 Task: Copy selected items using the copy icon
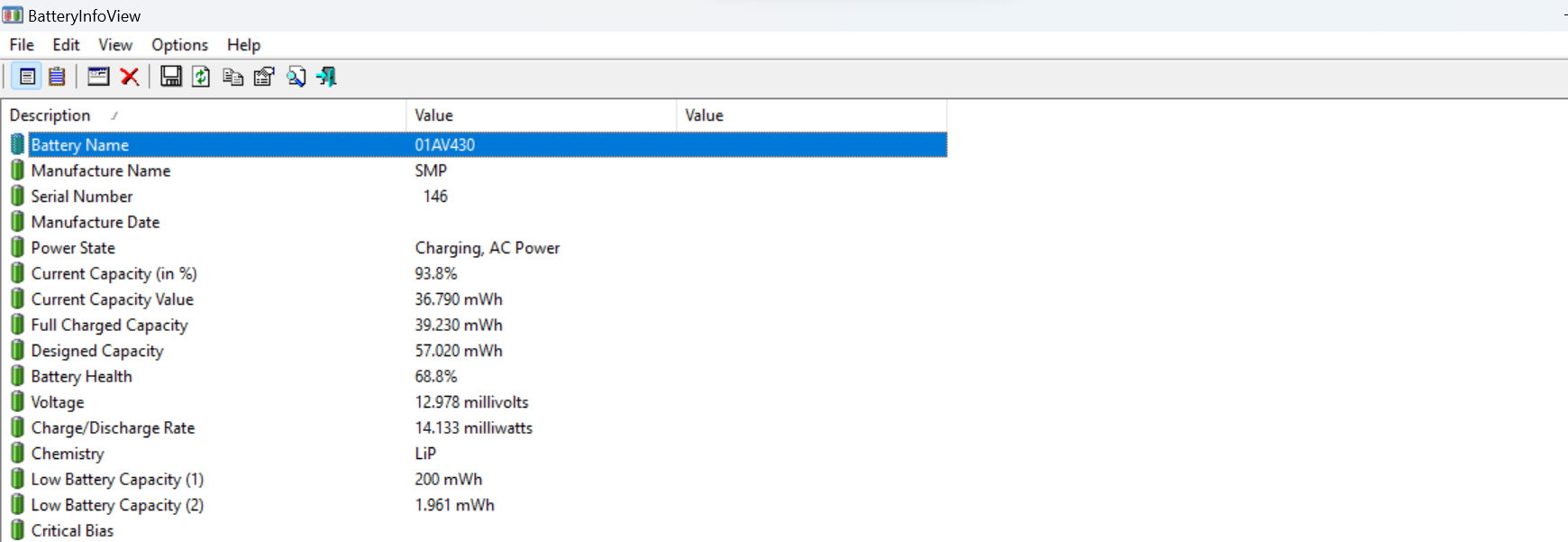[232, 77]
